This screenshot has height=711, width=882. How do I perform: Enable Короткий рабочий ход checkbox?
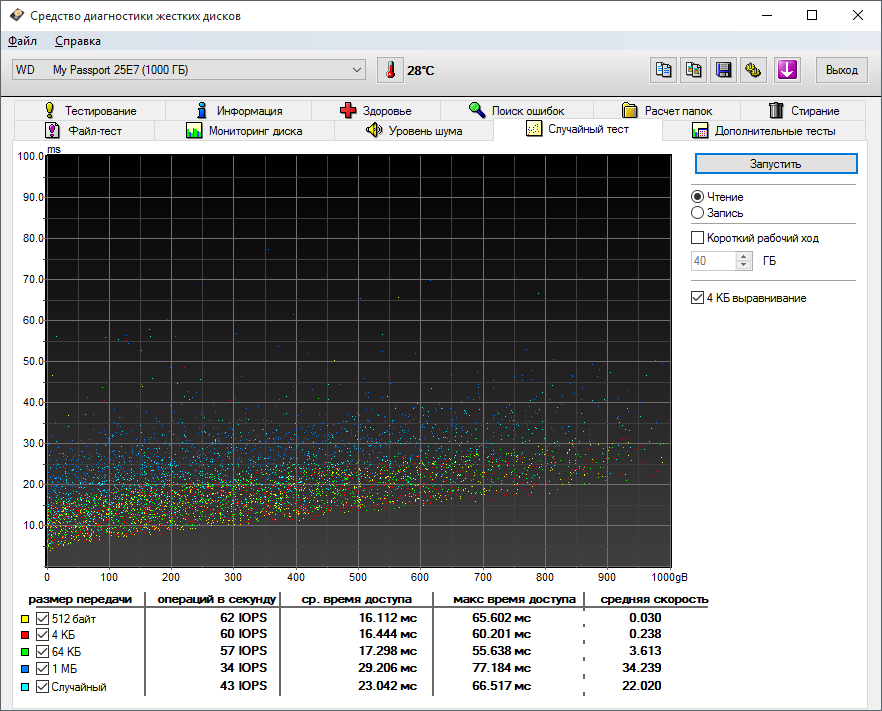pos(698,238)
